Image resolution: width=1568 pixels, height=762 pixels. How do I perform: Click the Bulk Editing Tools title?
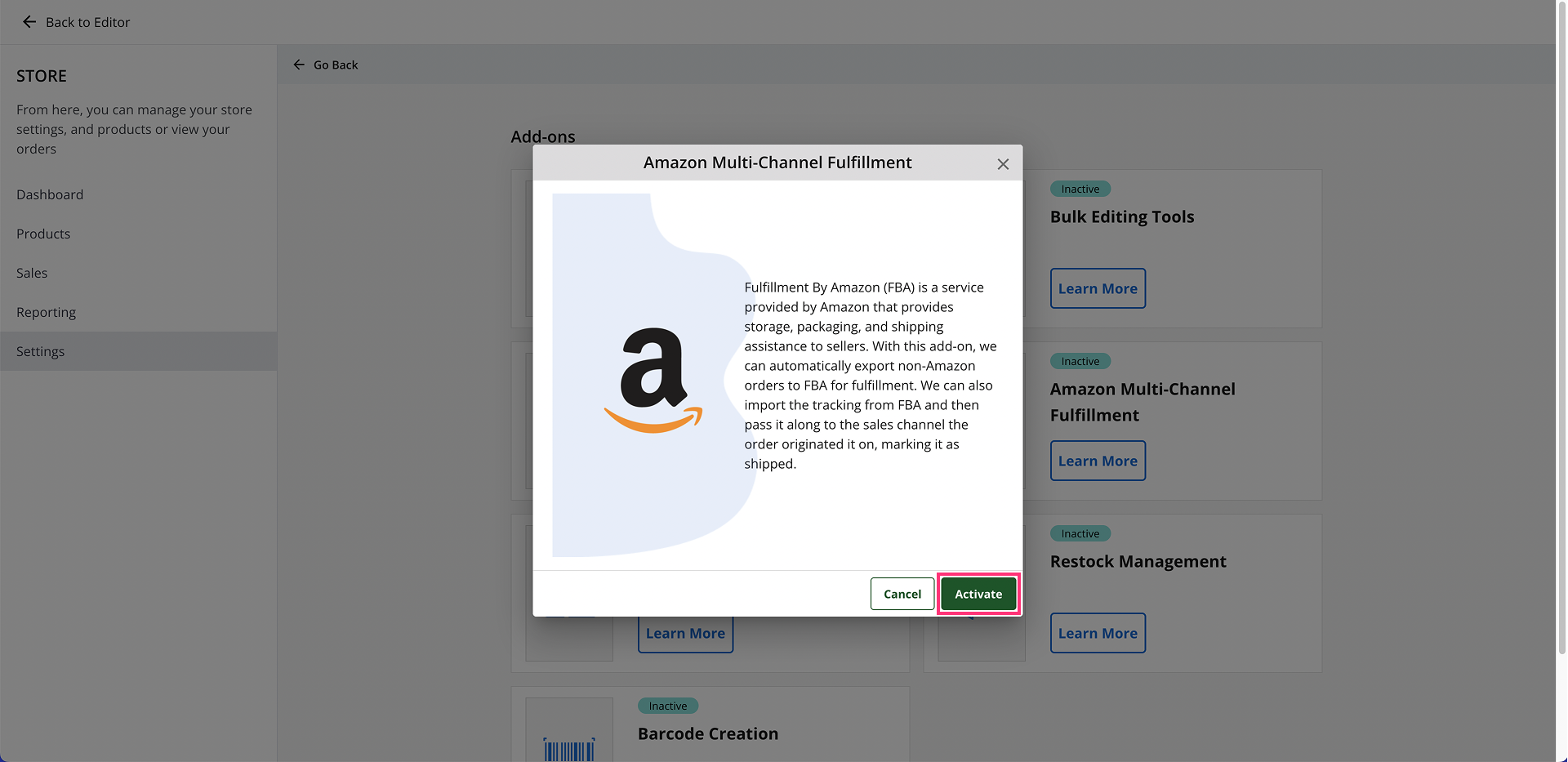(1122, 216)
